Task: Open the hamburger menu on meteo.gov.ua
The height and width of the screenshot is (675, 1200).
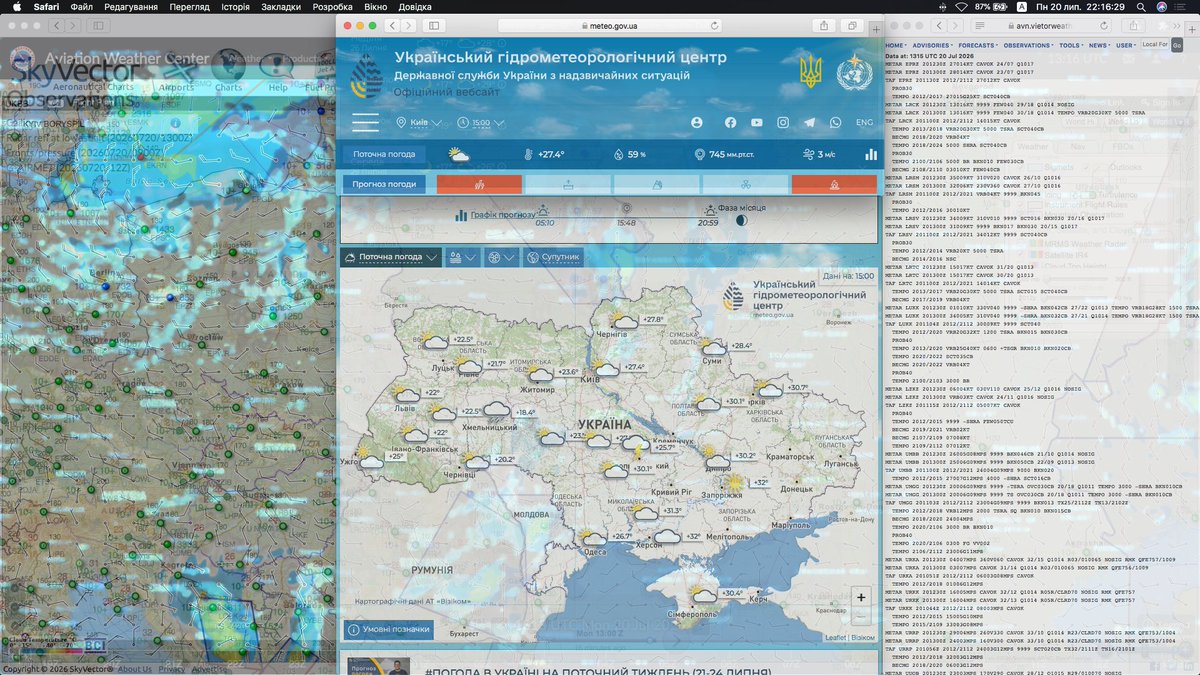Action: [x=365, y=122]
